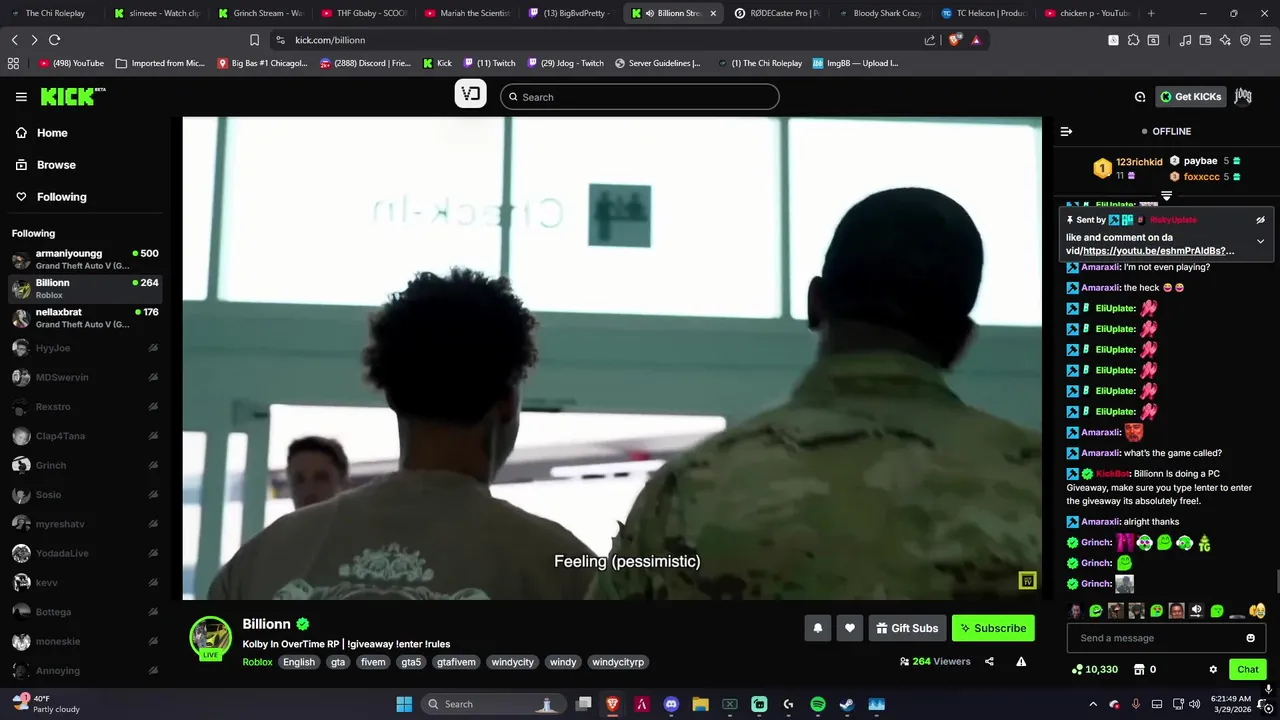Open nellaxbrat channel in Following list

pyautogui.click(x=85, y=318)
